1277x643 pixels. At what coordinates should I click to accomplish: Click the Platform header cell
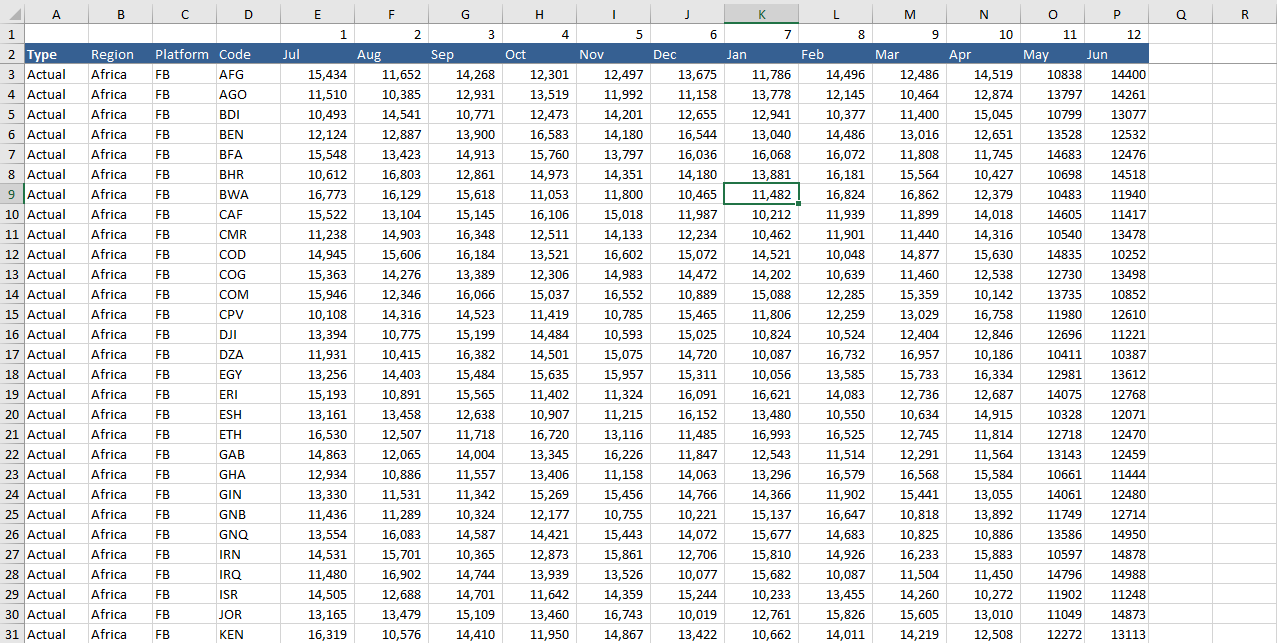184,54
